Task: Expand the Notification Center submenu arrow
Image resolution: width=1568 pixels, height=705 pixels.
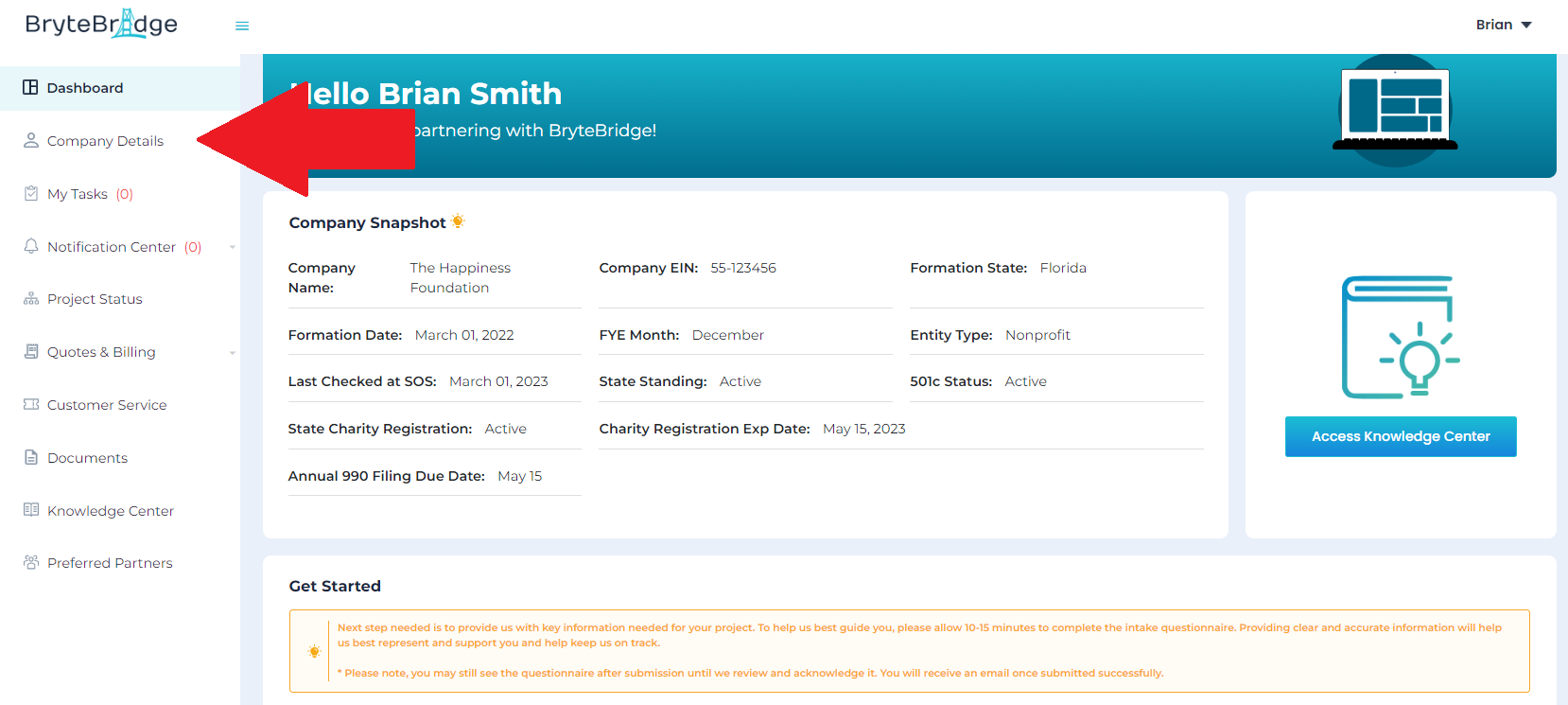Action: click(233, 247)
